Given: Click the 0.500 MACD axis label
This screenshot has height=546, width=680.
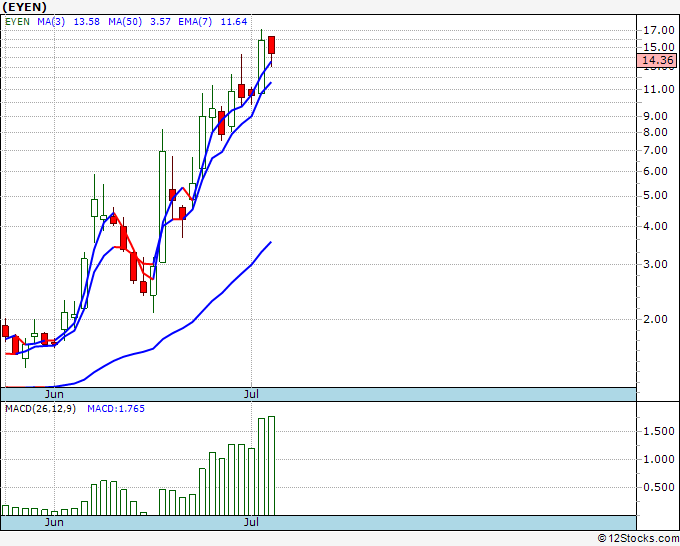Looking at the screenshot, I should pos(659,487).
